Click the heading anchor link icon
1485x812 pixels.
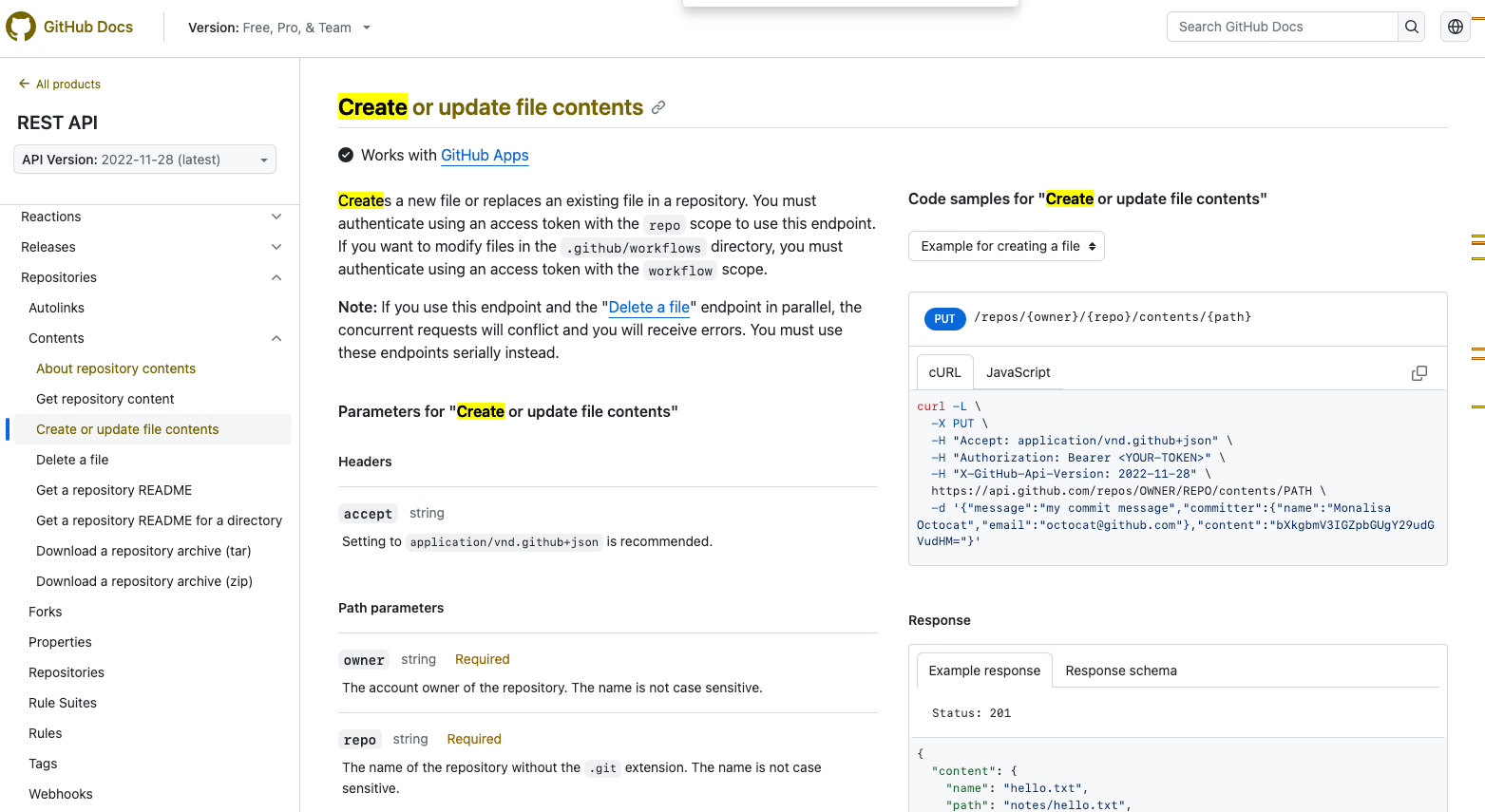coord(658,107)
